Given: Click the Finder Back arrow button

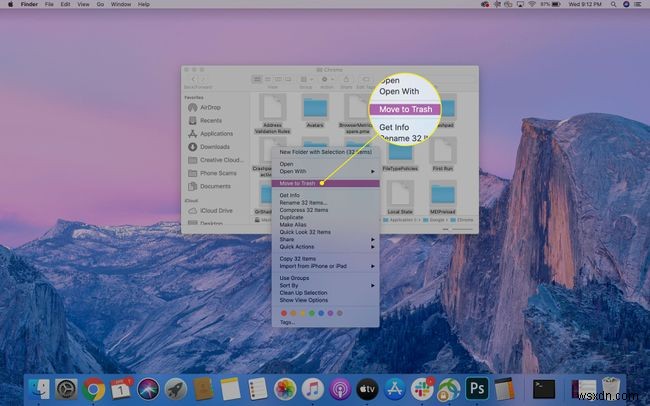Looking at the screenshot, I should pyautogui.click(x=193, y=79).
